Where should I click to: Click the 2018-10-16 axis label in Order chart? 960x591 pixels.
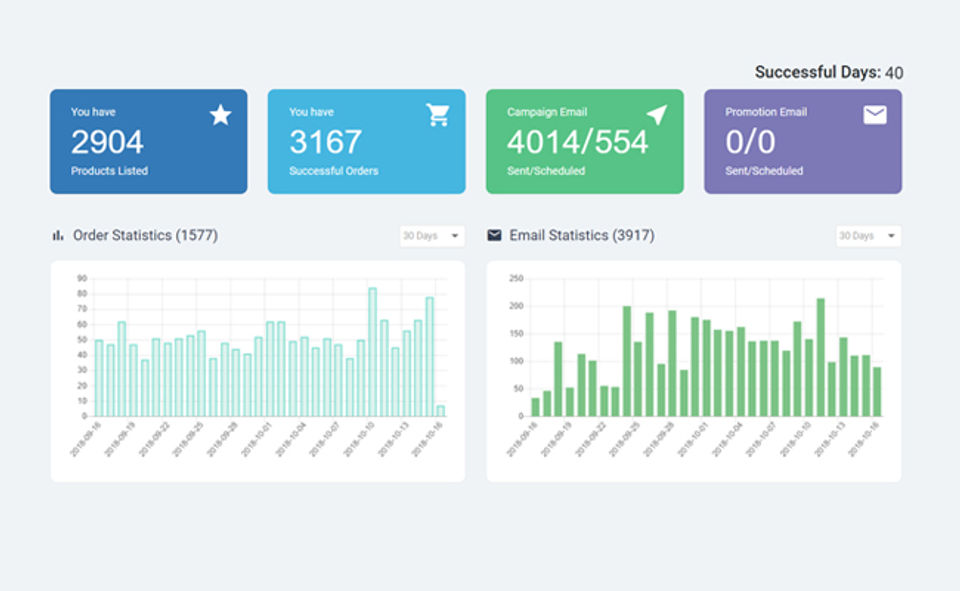[x=427, y=440]
